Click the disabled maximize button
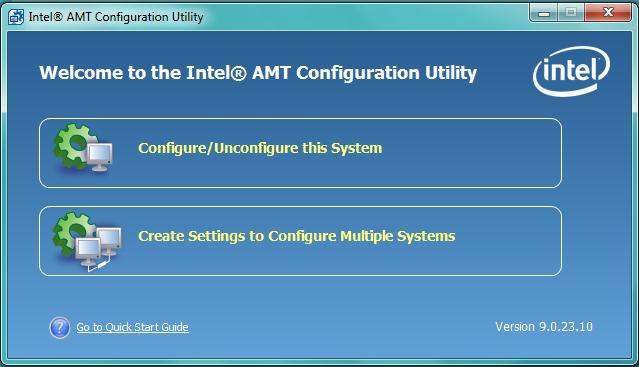Screen dimensions: 639x367 [571, 13]
